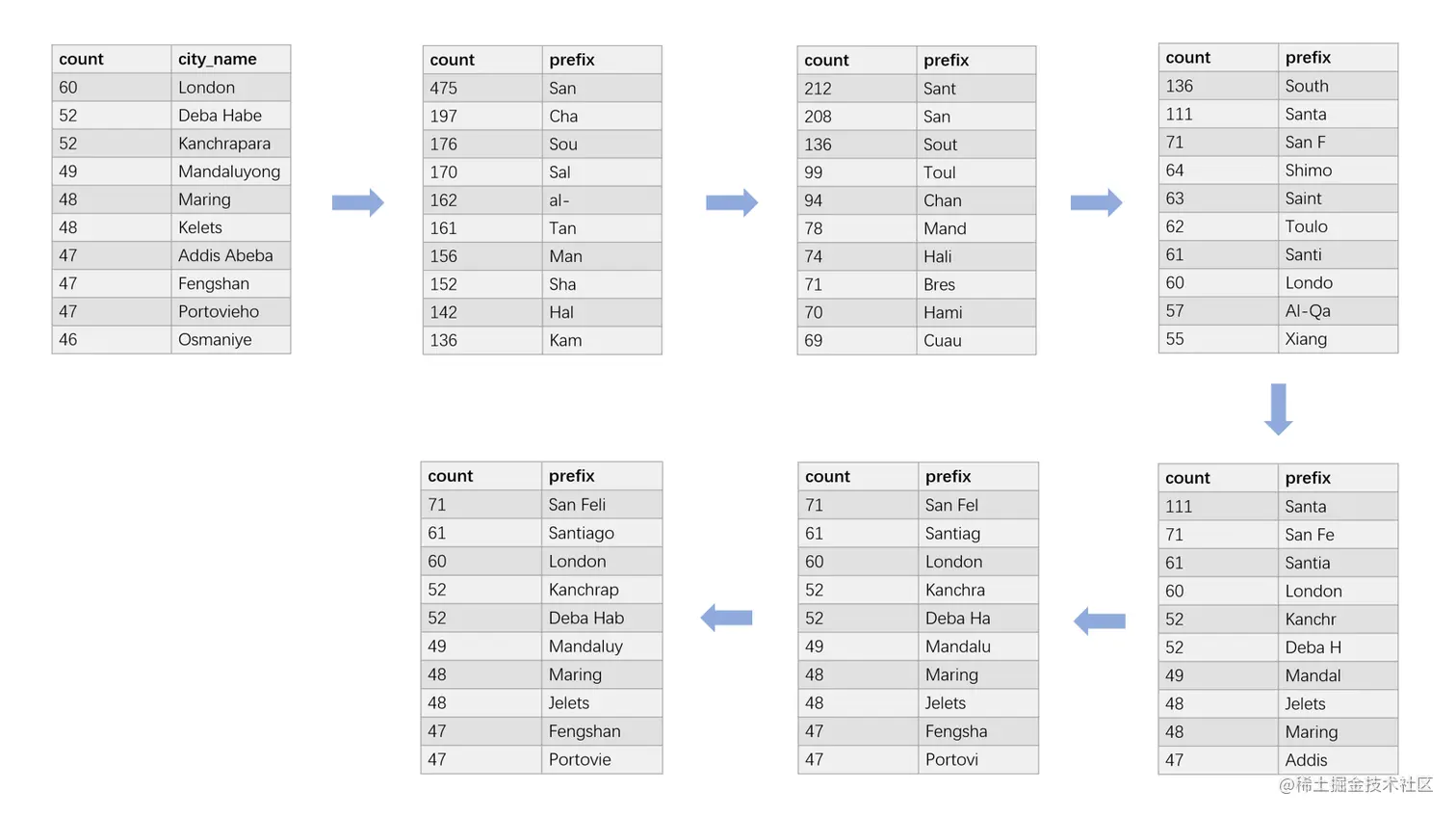Image resolution: width=1456 pixels, height=817 pixels.
Task: Click the arrow pointing to the South table
Action: click(x=1097, y=202)
